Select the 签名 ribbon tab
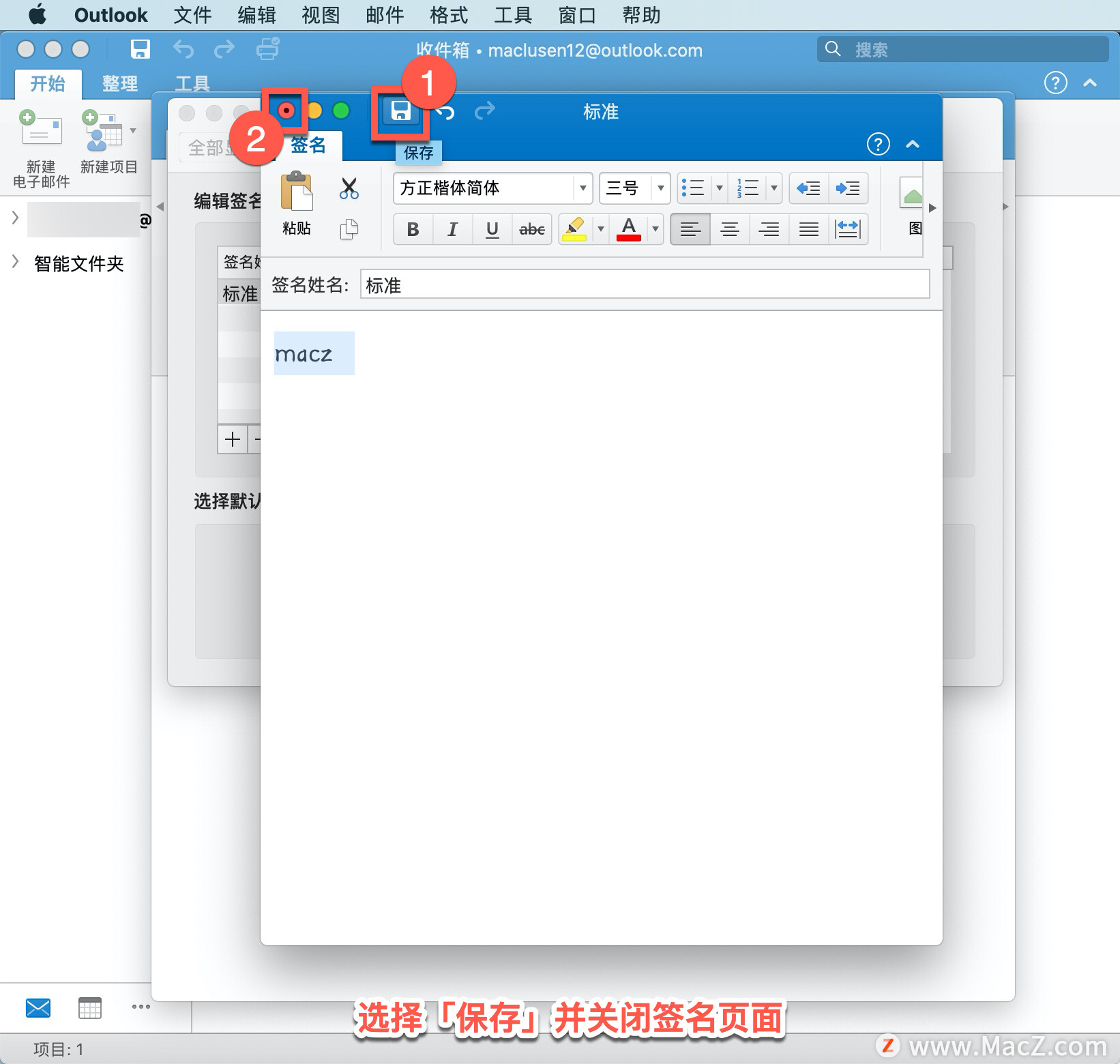The width and height of the screenshot is (1120, 1064). 308,145
